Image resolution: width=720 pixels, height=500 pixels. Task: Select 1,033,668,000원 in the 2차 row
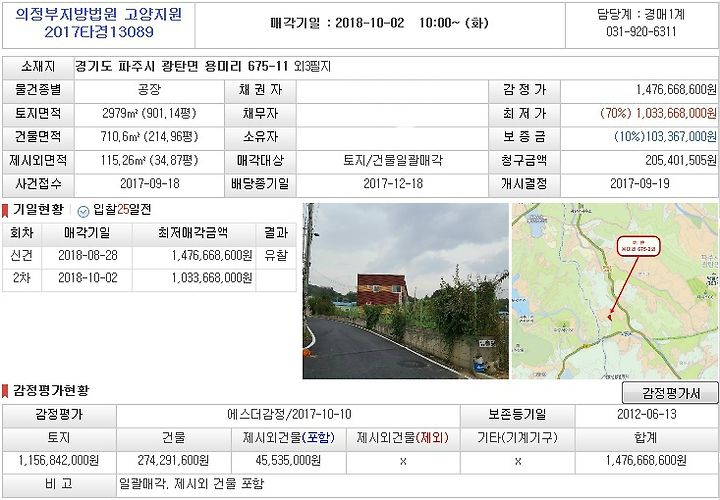pyautogui.click(x=213, y=278)
